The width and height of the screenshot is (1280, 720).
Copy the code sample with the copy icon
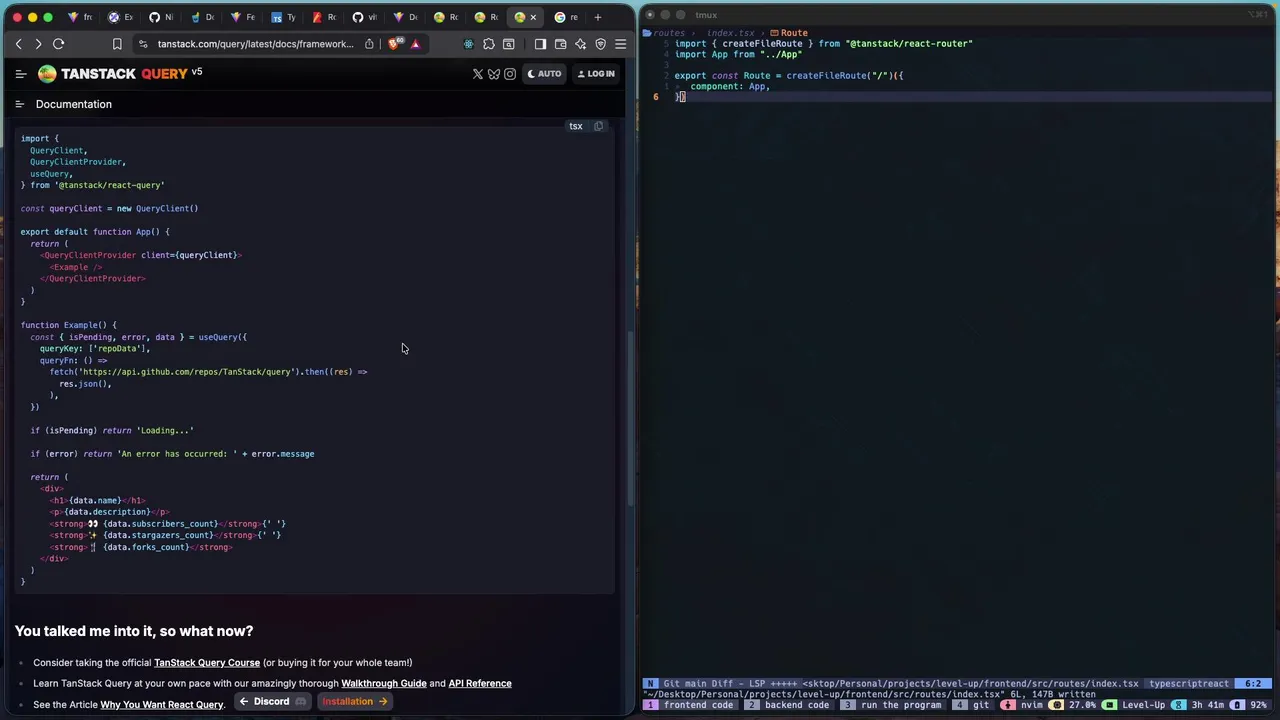click(x=598, y=126)
